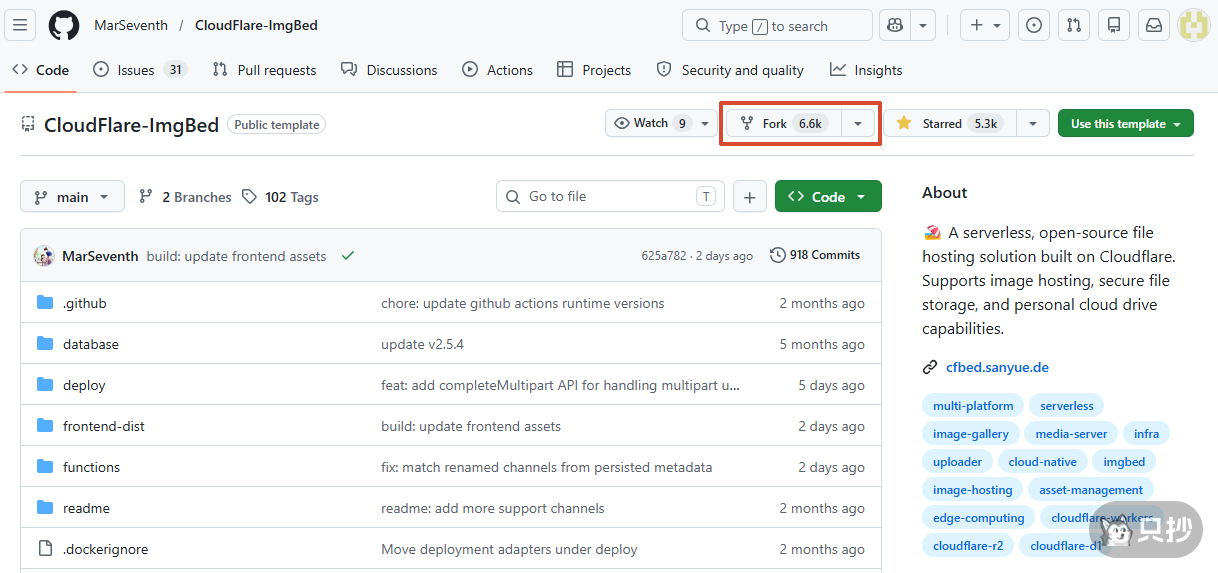
Task: Open the Copilot chat icon
Action: [x=895, y=25]
